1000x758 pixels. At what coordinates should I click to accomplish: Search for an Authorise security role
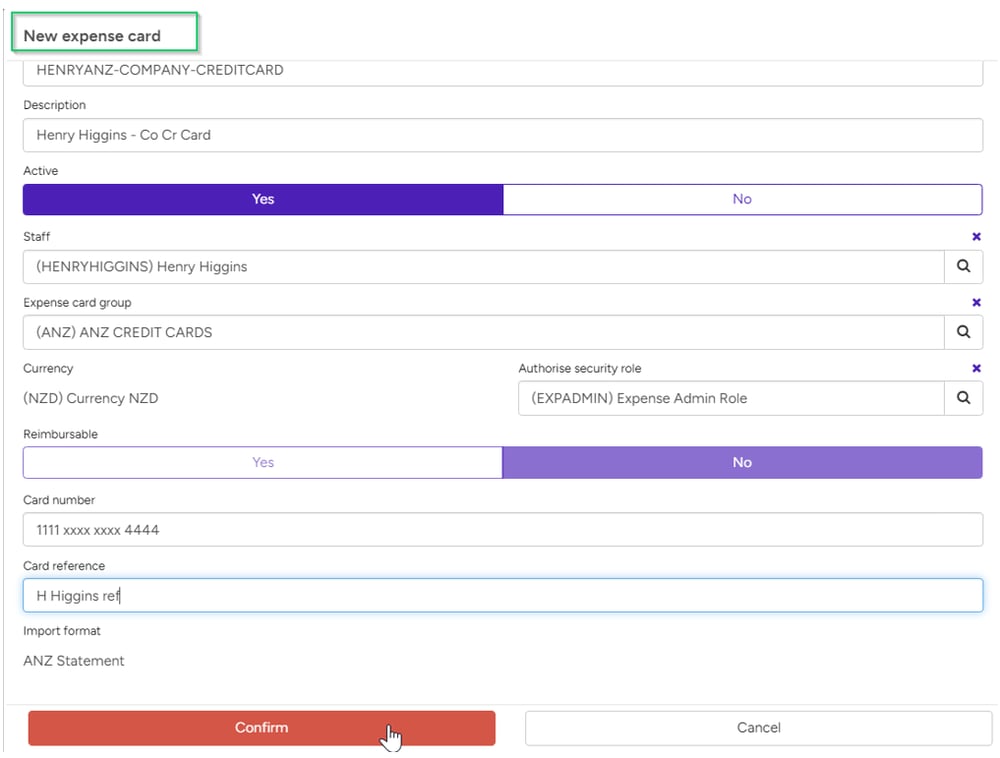[x=963, y=398]
